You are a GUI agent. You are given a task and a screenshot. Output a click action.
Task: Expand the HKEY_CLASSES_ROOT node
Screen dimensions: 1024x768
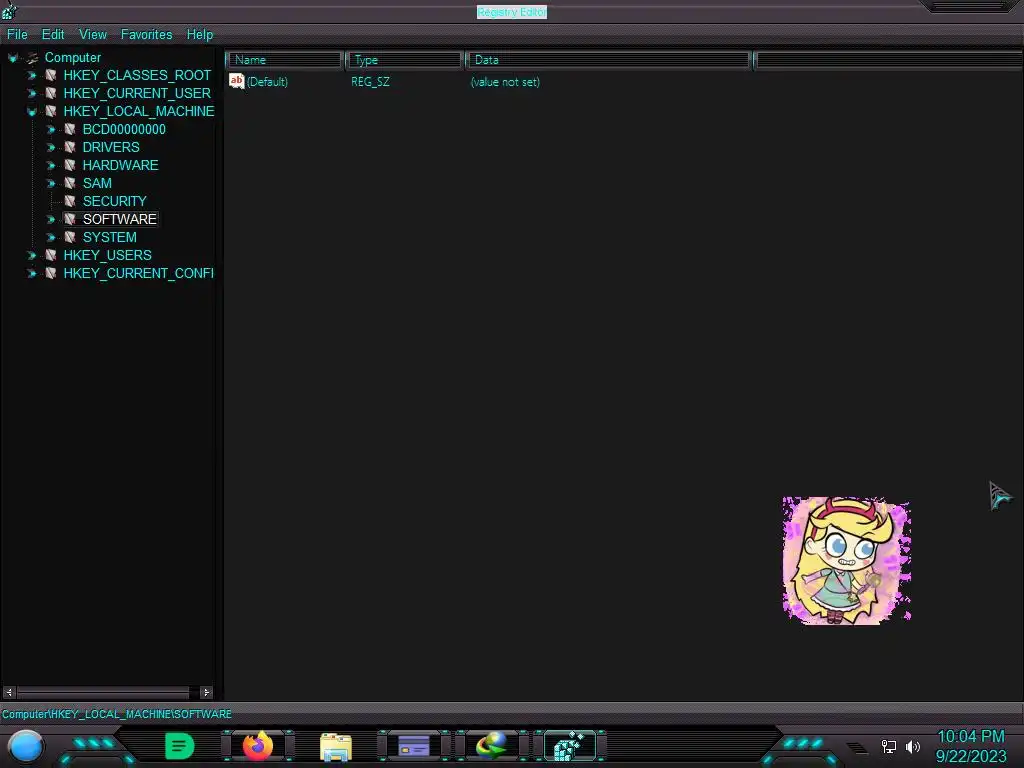click(x=31, y=76)
